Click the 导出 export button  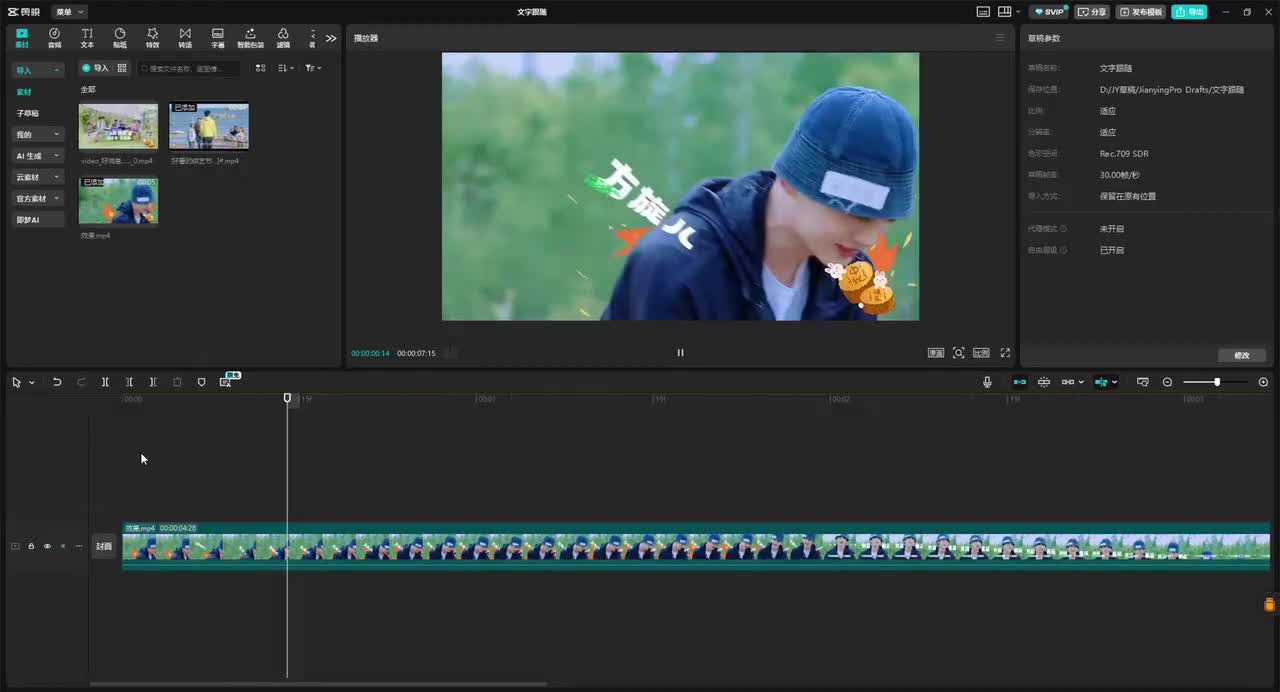[1189, 12]
